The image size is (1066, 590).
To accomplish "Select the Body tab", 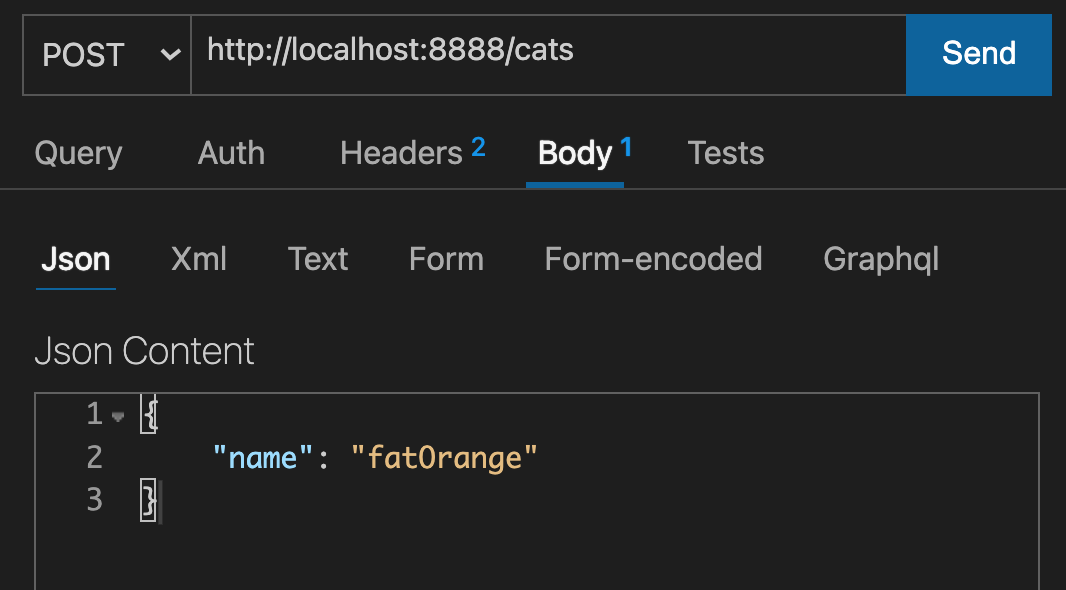I will coord(584,153).
